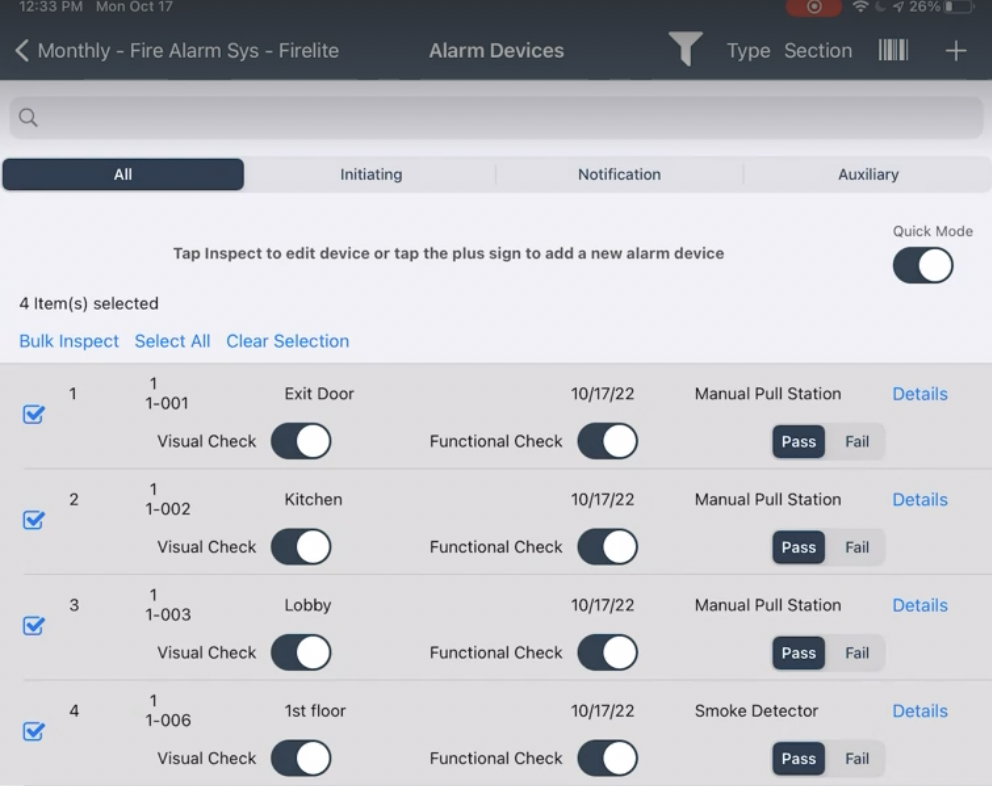Screen dimensions: 992x786
Task: Open Details for the Smoke Detector
Action: point(920,711)
